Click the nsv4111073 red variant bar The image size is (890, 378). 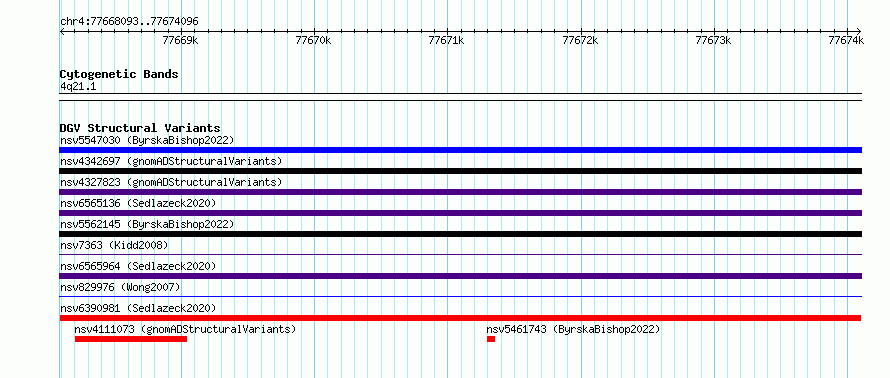click(x=131, y=339)
